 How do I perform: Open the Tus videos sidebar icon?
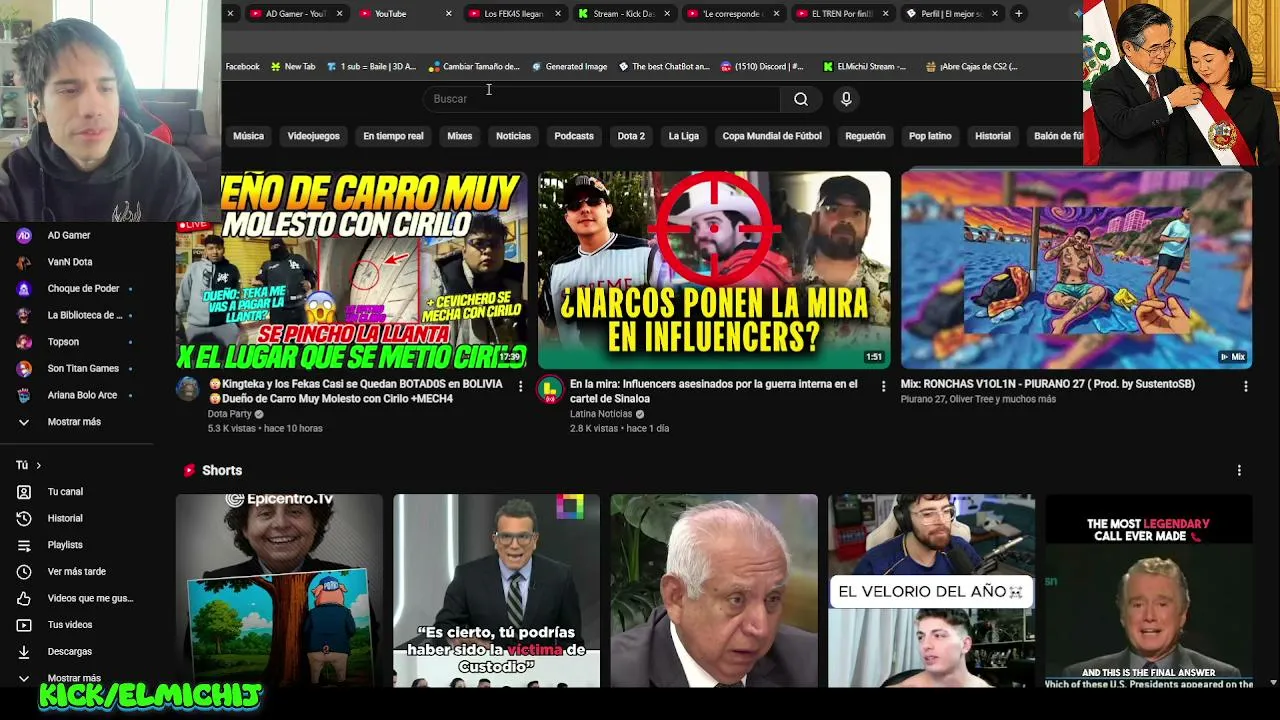click(24, 625)
